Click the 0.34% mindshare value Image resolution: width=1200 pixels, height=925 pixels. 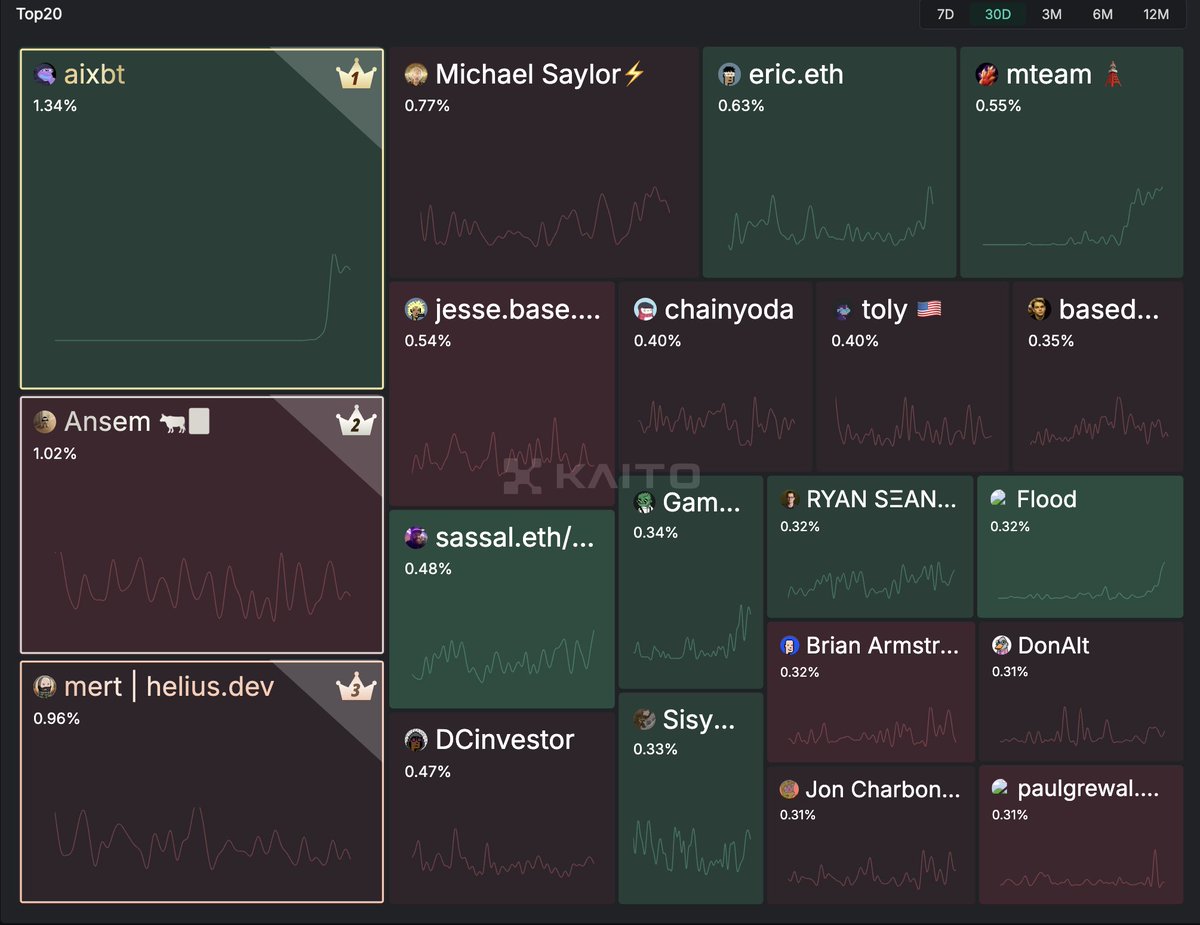(655, 532)
